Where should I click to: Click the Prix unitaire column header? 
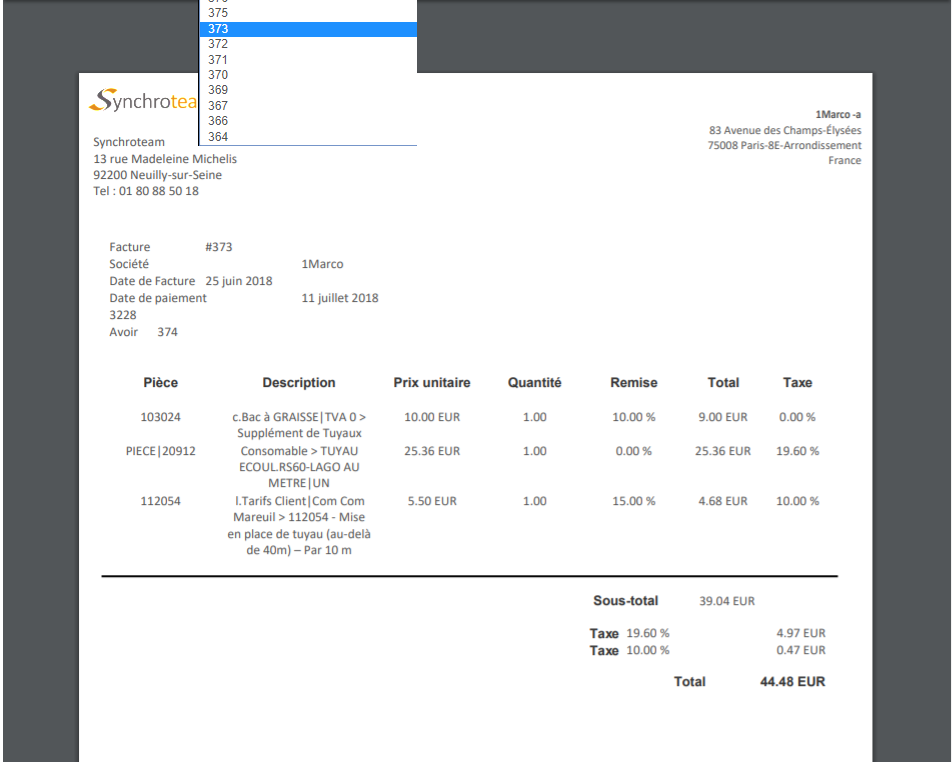tap(432, 383)
